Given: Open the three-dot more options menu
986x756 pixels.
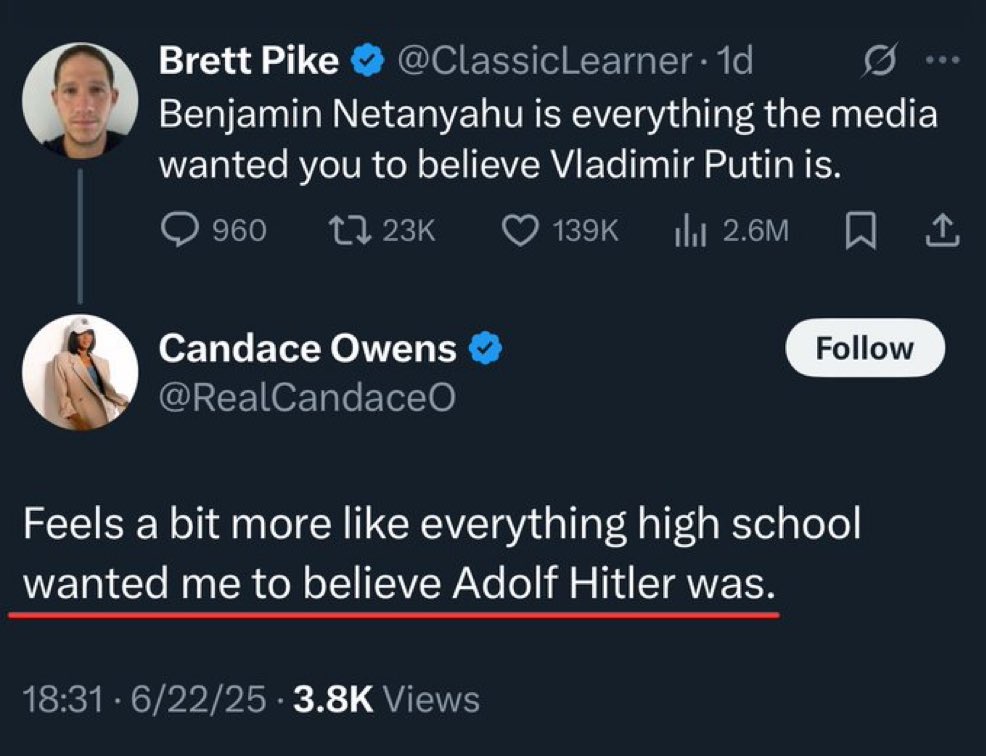Looking at the screenshot, I should (943, 60).
